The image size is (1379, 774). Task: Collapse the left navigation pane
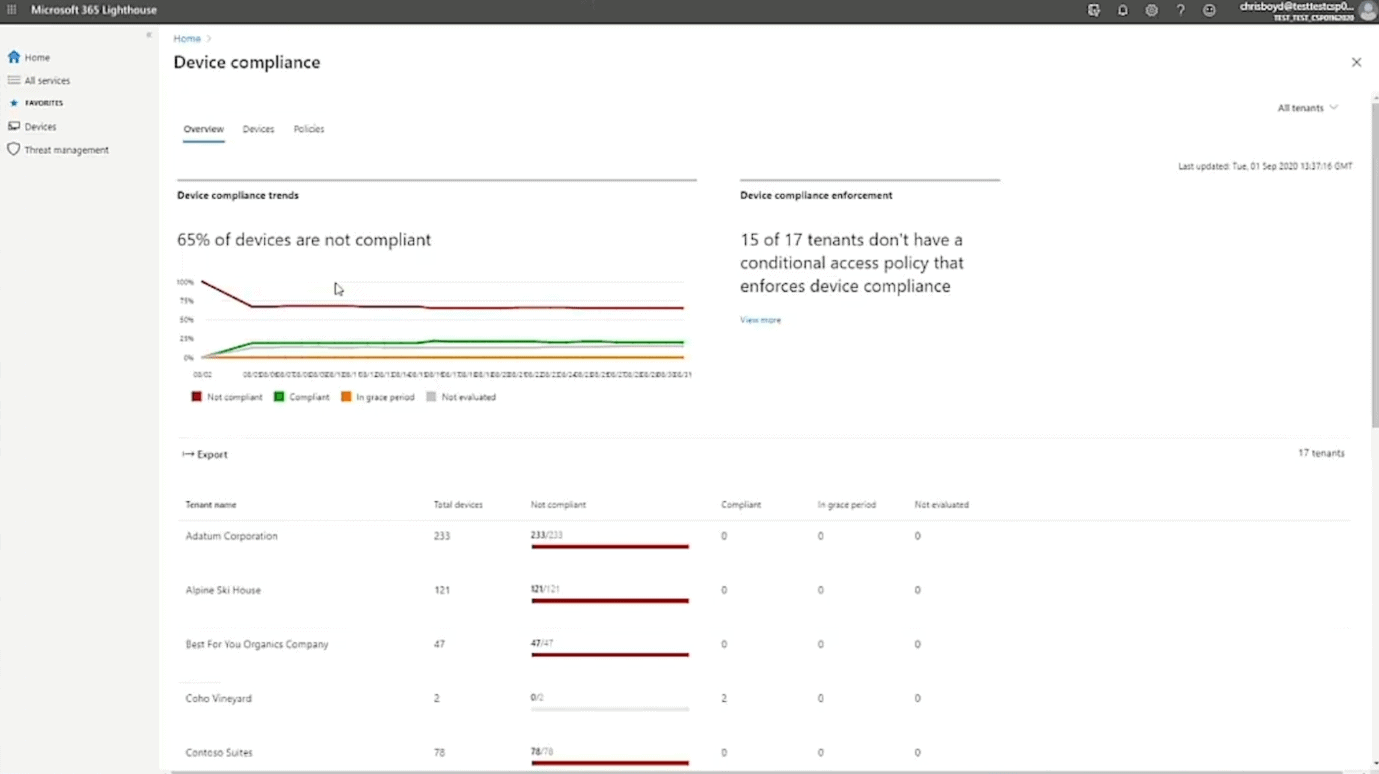[x=149, y=35]
